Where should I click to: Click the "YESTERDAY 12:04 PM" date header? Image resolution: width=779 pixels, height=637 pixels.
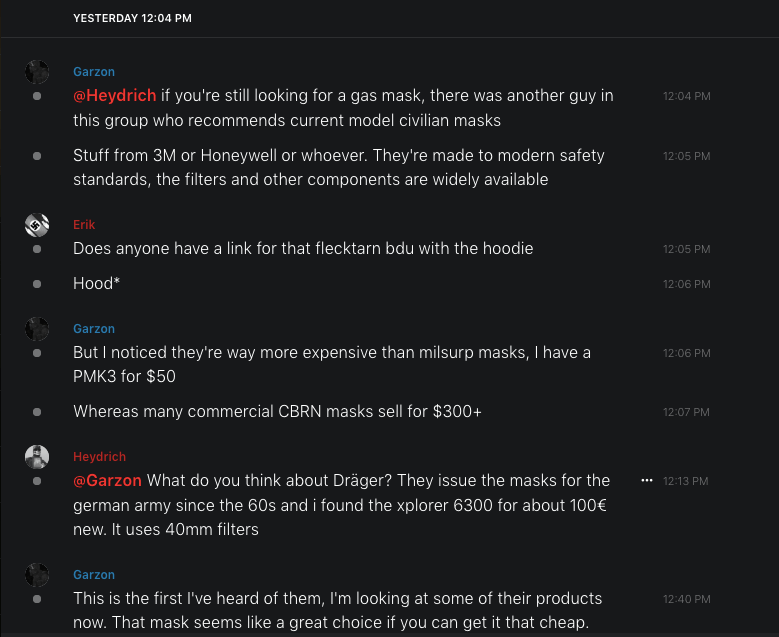pos(132,18)
